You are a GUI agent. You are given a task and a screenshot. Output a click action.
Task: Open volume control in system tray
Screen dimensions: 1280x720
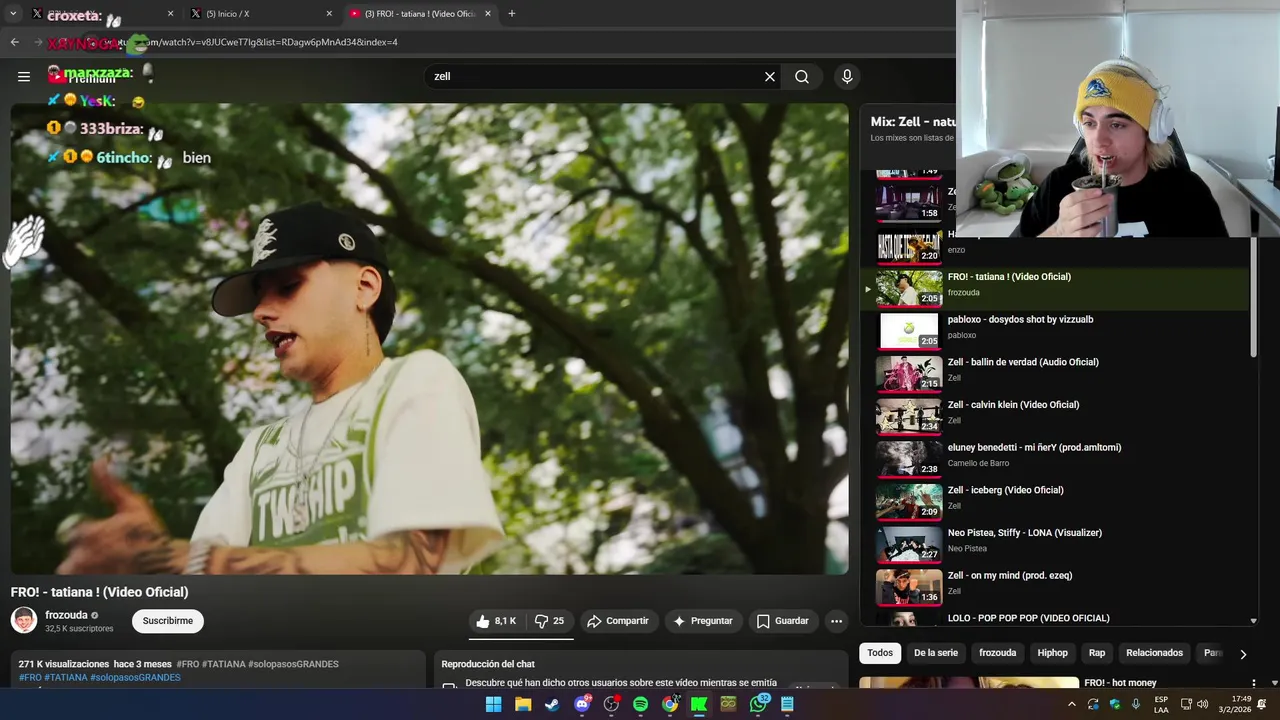tap(1203, 704)
